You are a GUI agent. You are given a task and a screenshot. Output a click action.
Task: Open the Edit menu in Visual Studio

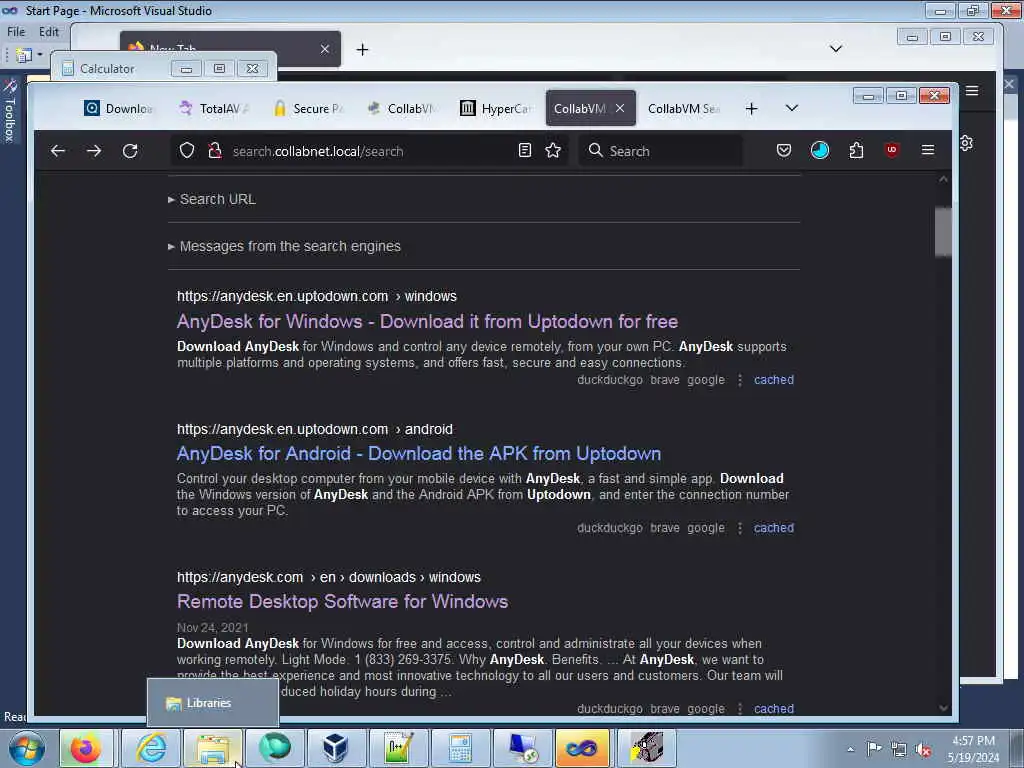point(48,31)
